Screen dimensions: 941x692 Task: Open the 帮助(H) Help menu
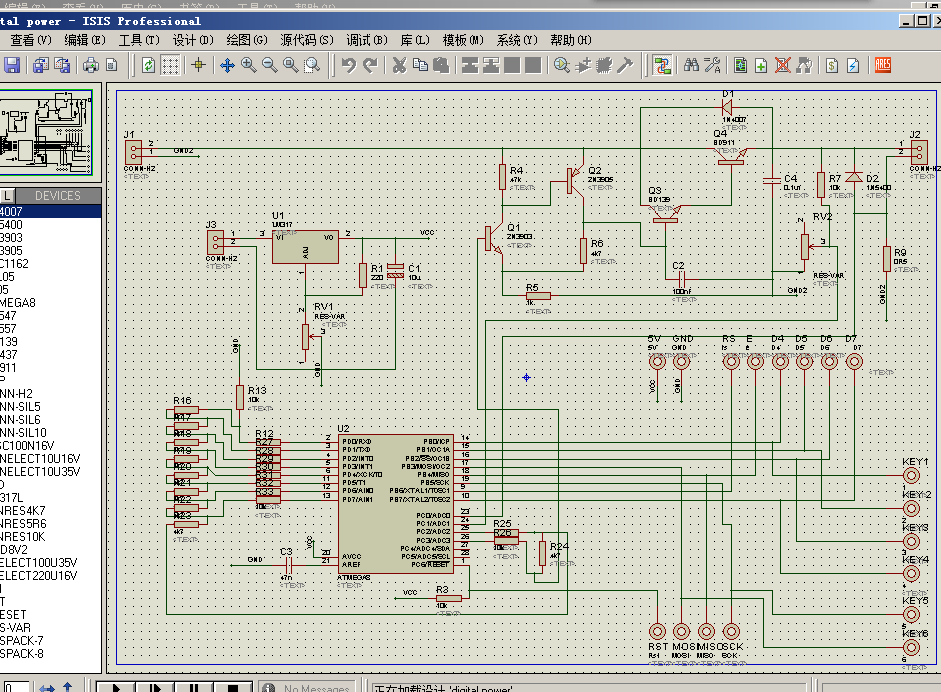coord(571,40)
